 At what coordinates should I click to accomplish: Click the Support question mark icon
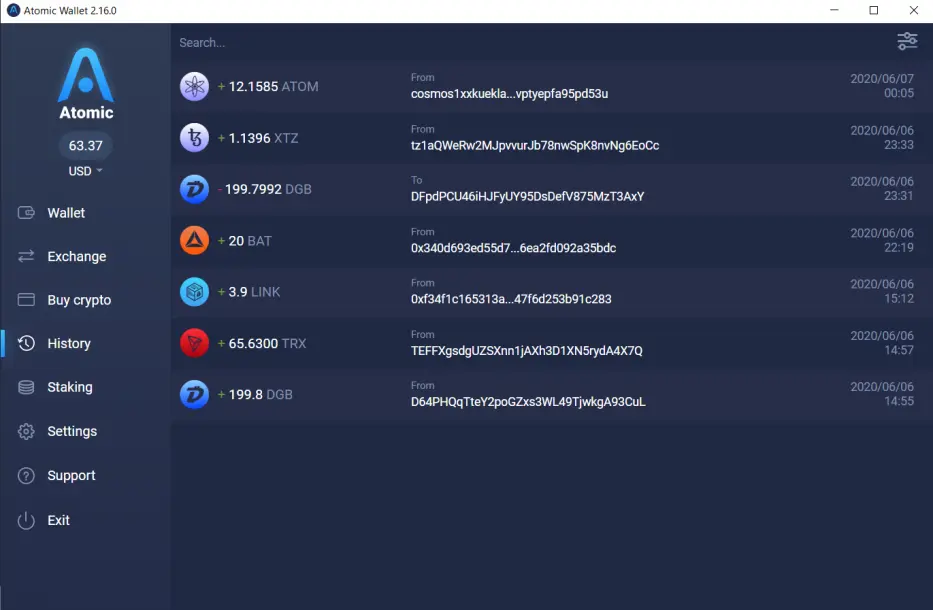(26, 476)
